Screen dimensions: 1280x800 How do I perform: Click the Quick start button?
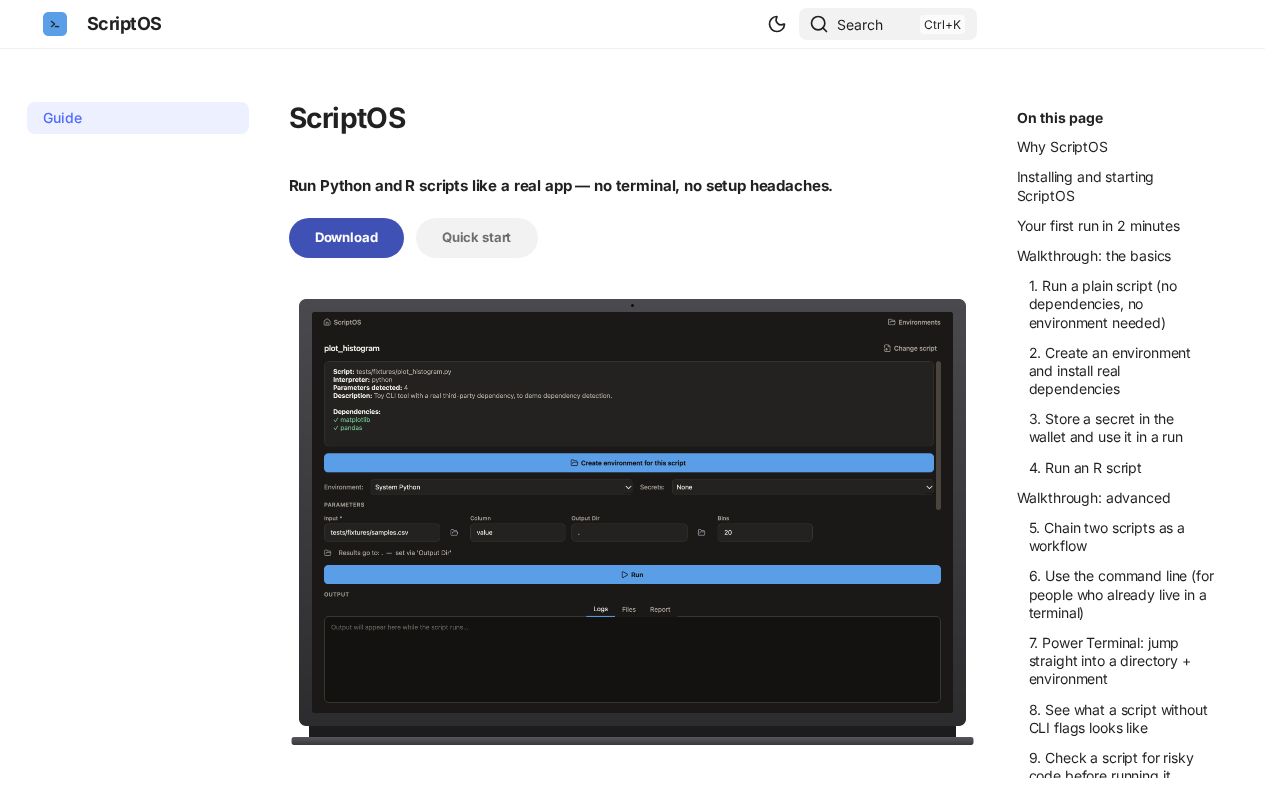[476, 238]
